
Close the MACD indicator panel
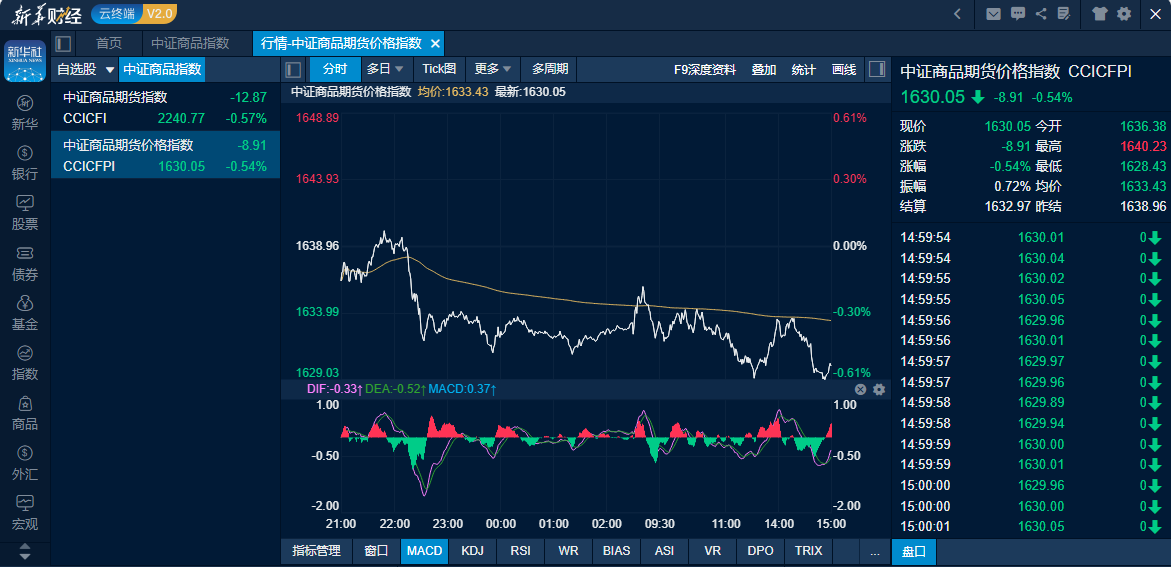(860, 389)
